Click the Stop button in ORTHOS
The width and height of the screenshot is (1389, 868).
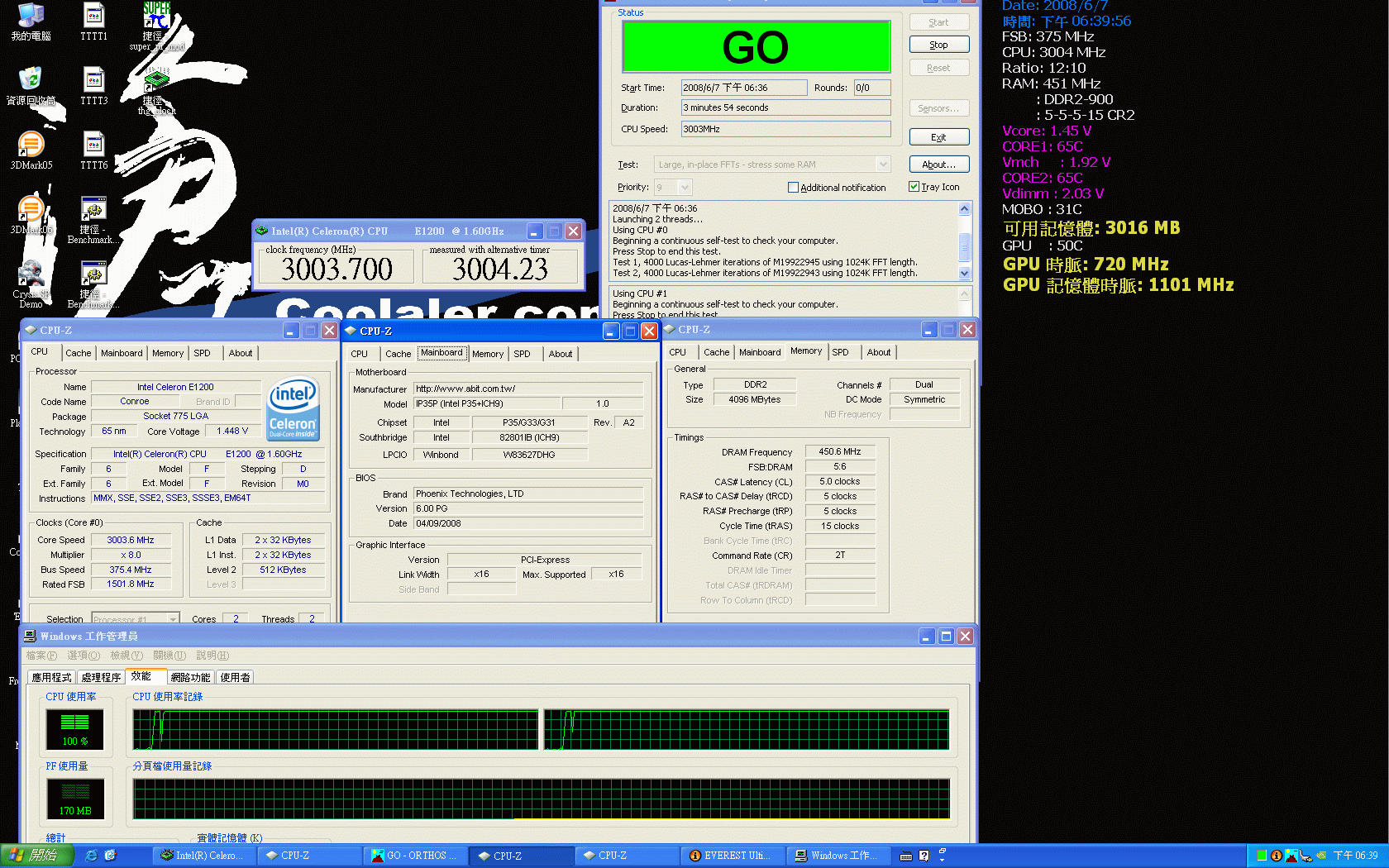coord(939,45)
